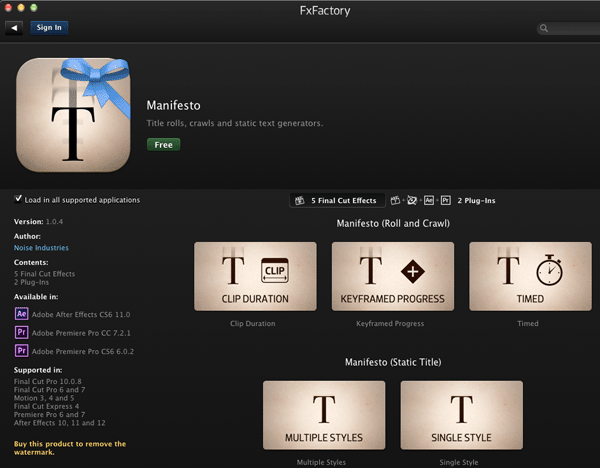
Task: Click the Manifesto product title
Action: pos(173,105)
